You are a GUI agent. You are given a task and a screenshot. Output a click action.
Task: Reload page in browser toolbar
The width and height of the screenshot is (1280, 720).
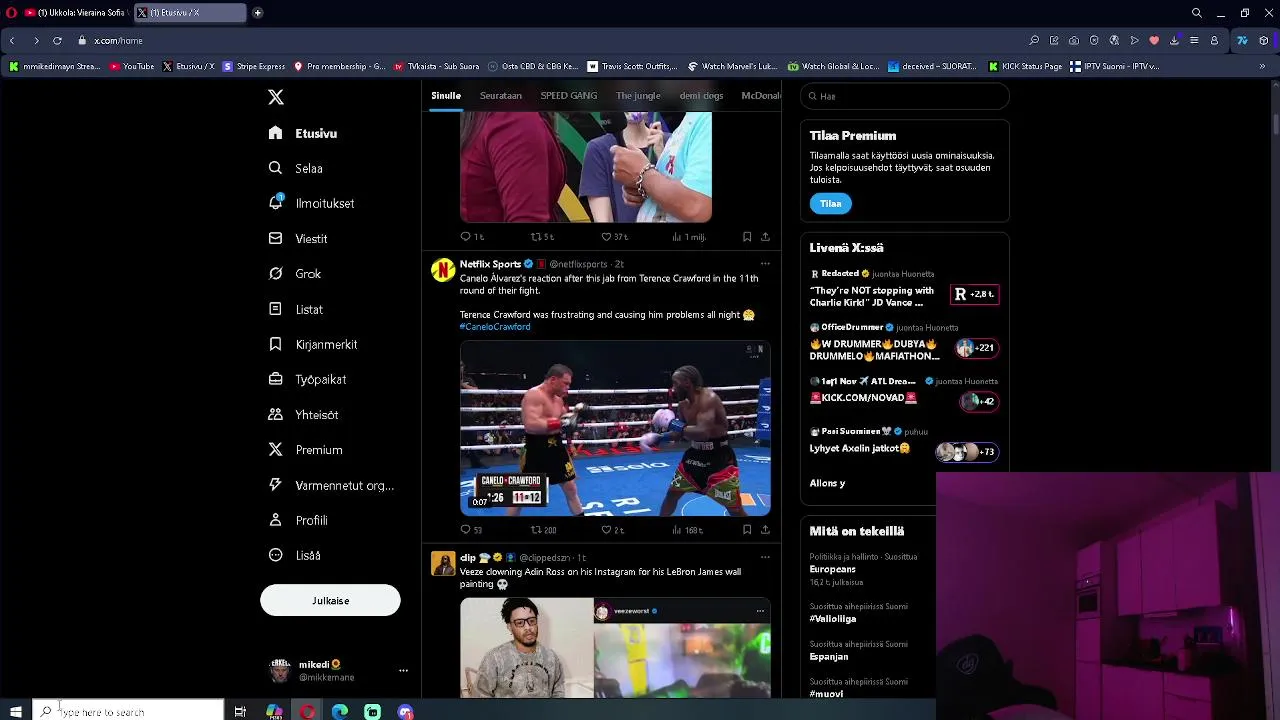click(57, 41)
